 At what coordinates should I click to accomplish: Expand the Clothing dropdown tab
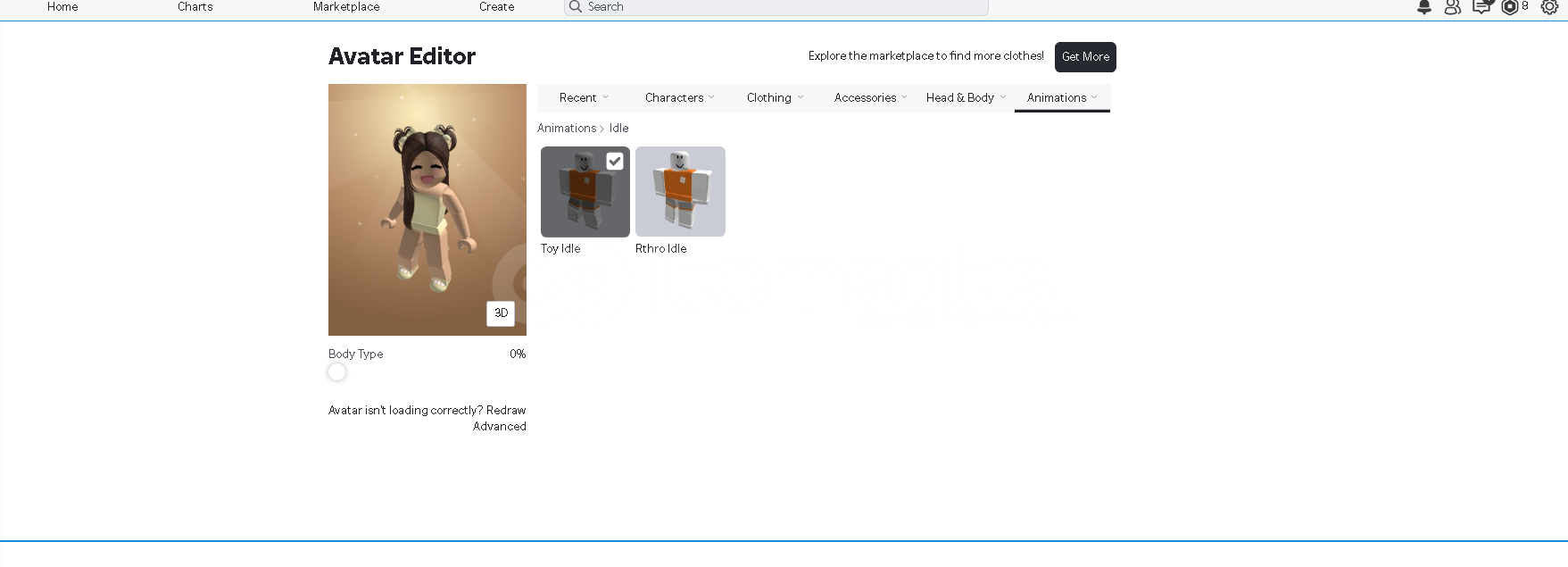pos(775,97)
